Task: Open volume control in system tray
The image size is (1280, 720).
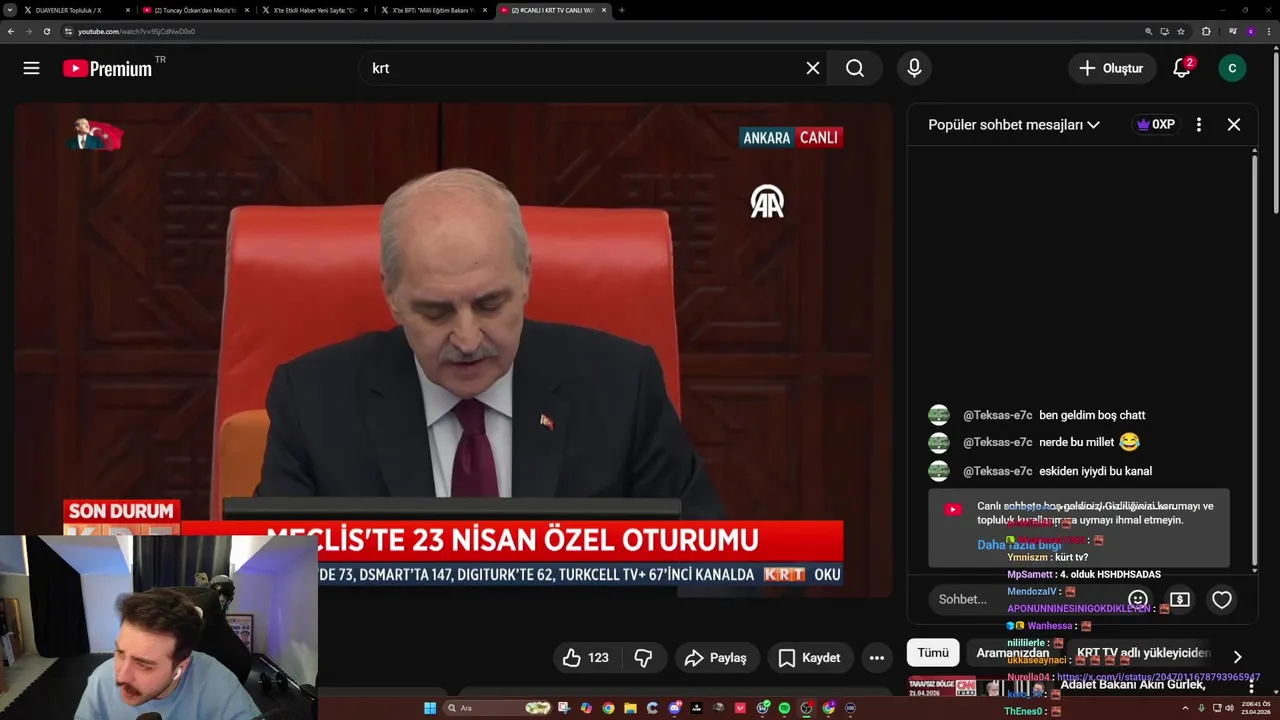Action: coord(1229,708)
